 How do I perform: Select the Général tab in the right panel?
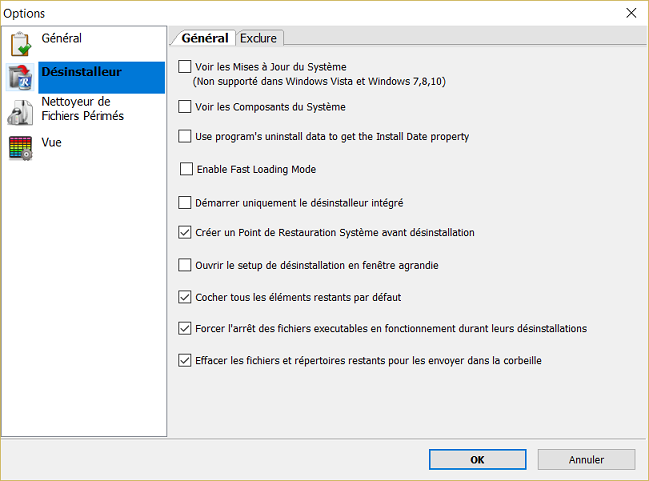tap(203, 38)
